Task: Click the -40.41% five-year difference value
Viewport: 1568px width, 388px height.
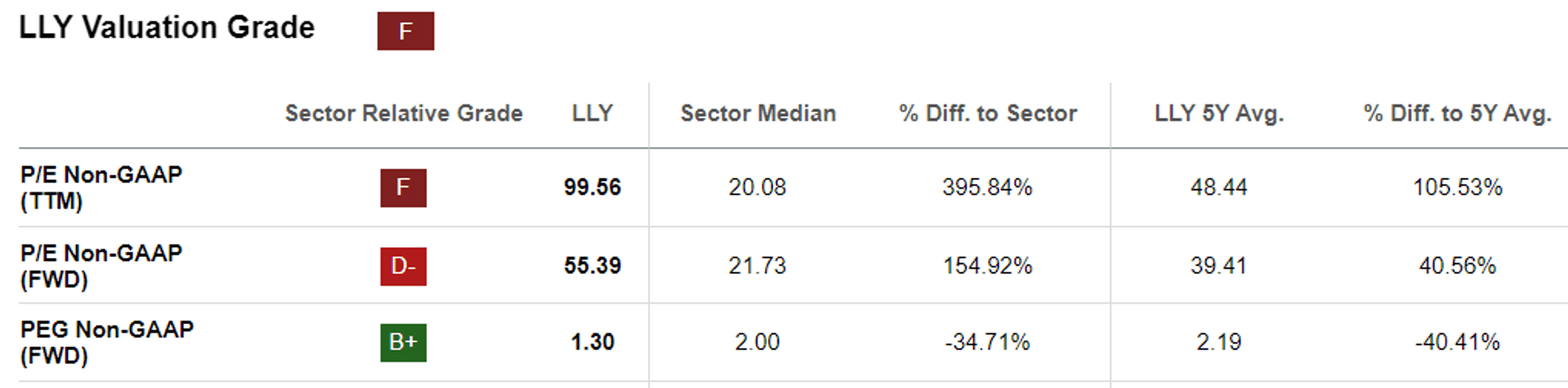Action: click(x=1457, y=342)
